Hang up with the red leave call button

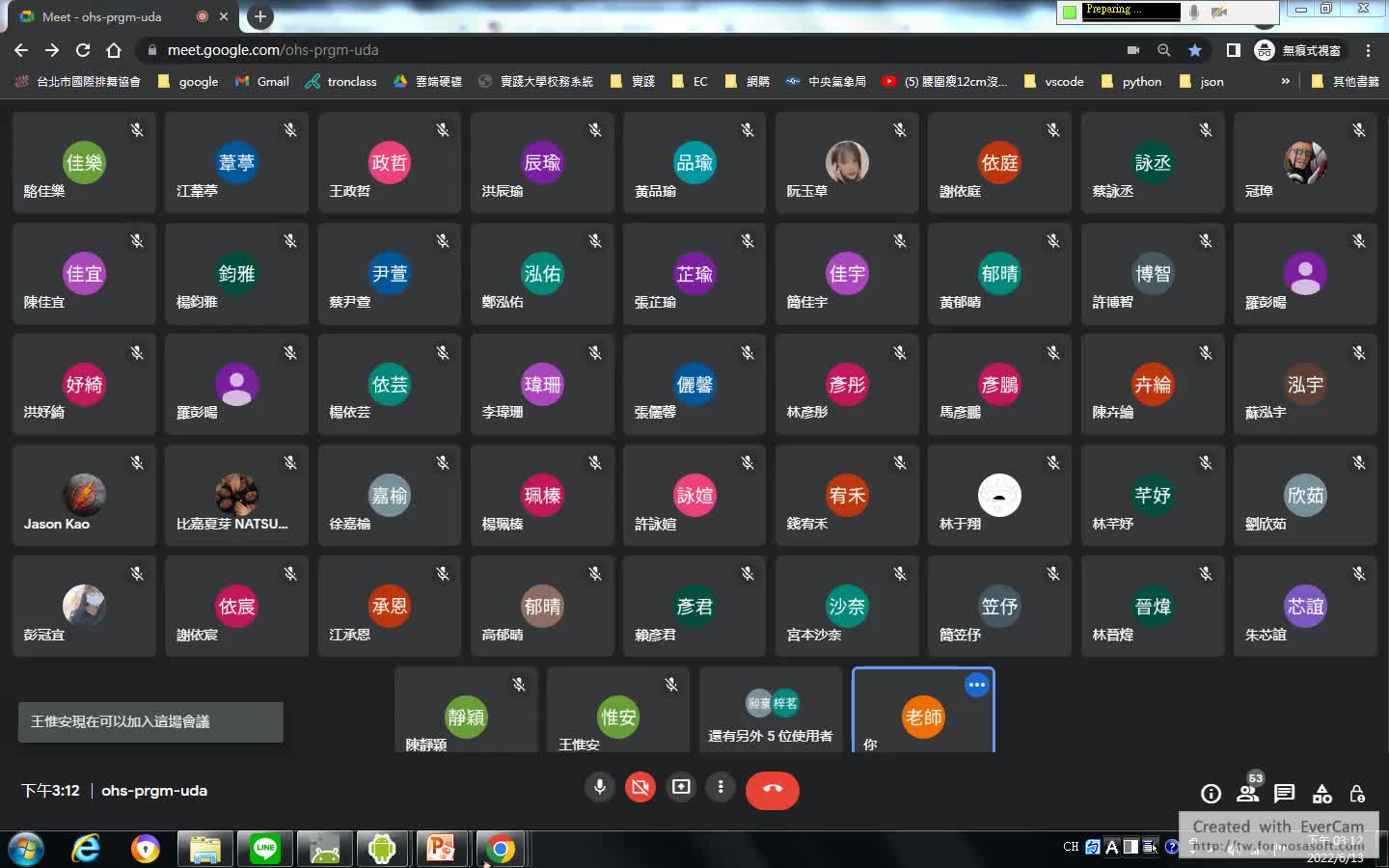point(772,789)
